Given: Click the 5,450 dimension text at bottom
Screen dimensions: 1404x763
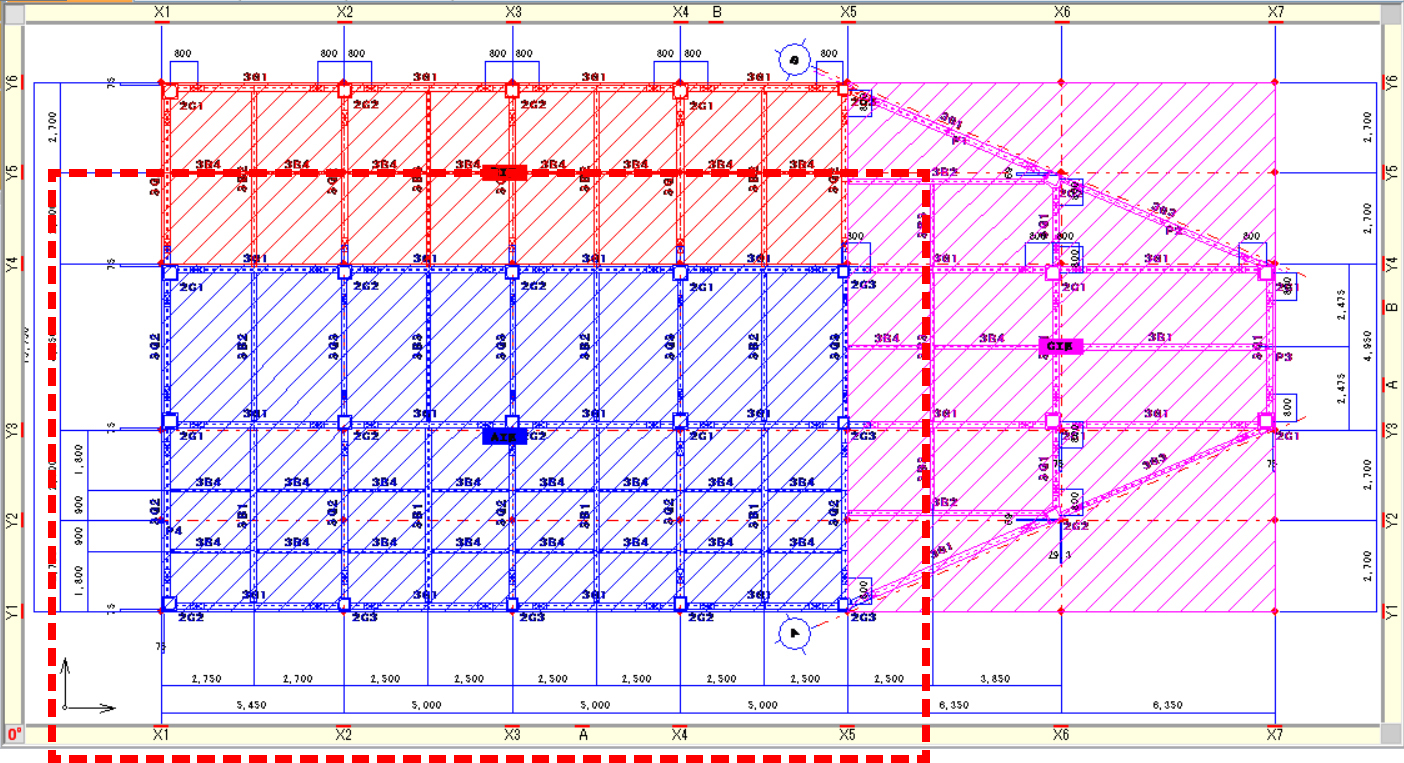Looking at the screenshot, I should 251,705.
